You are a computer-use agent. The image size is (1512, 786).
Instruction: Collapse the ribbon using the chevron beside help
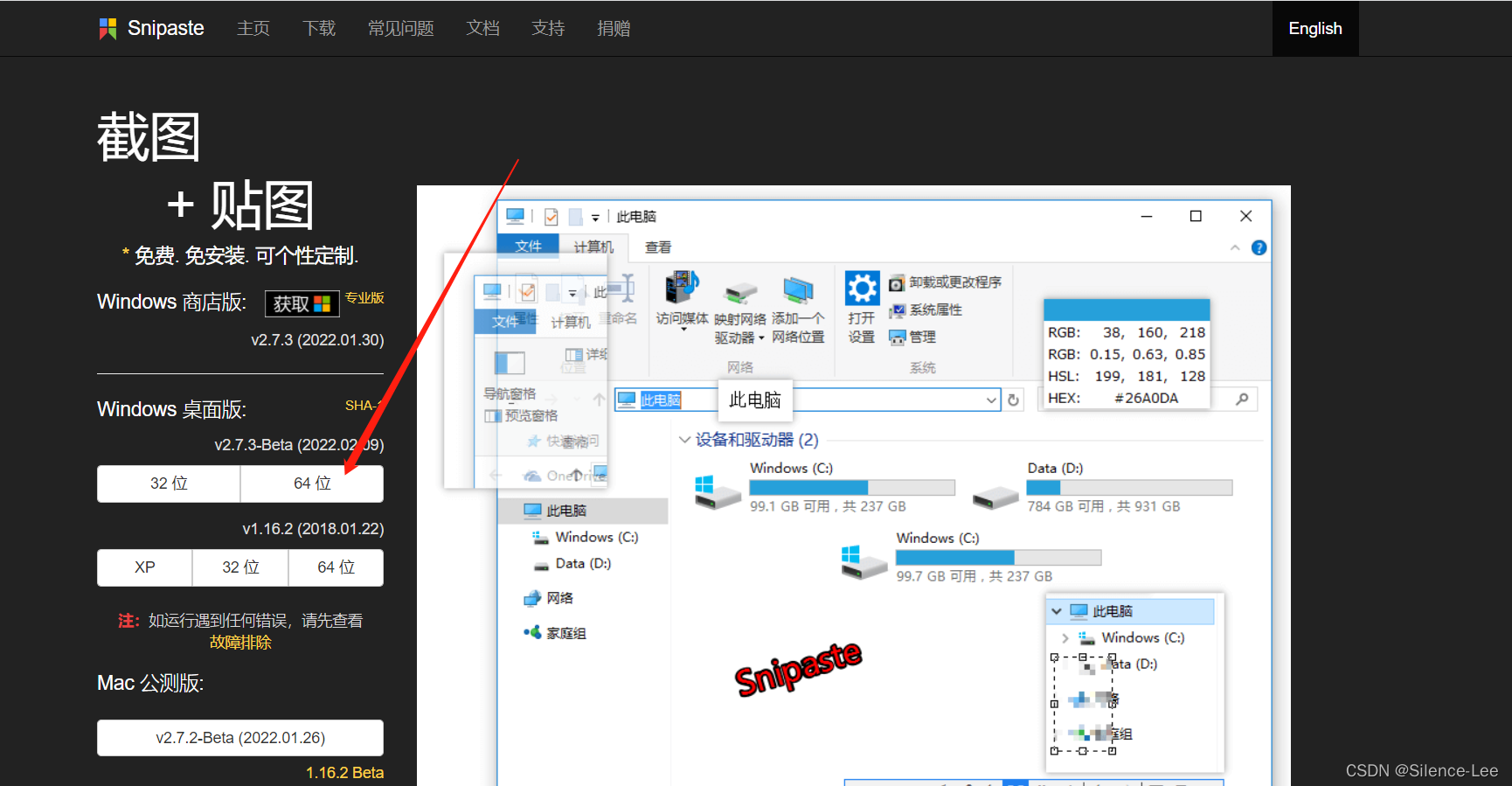1235,247
